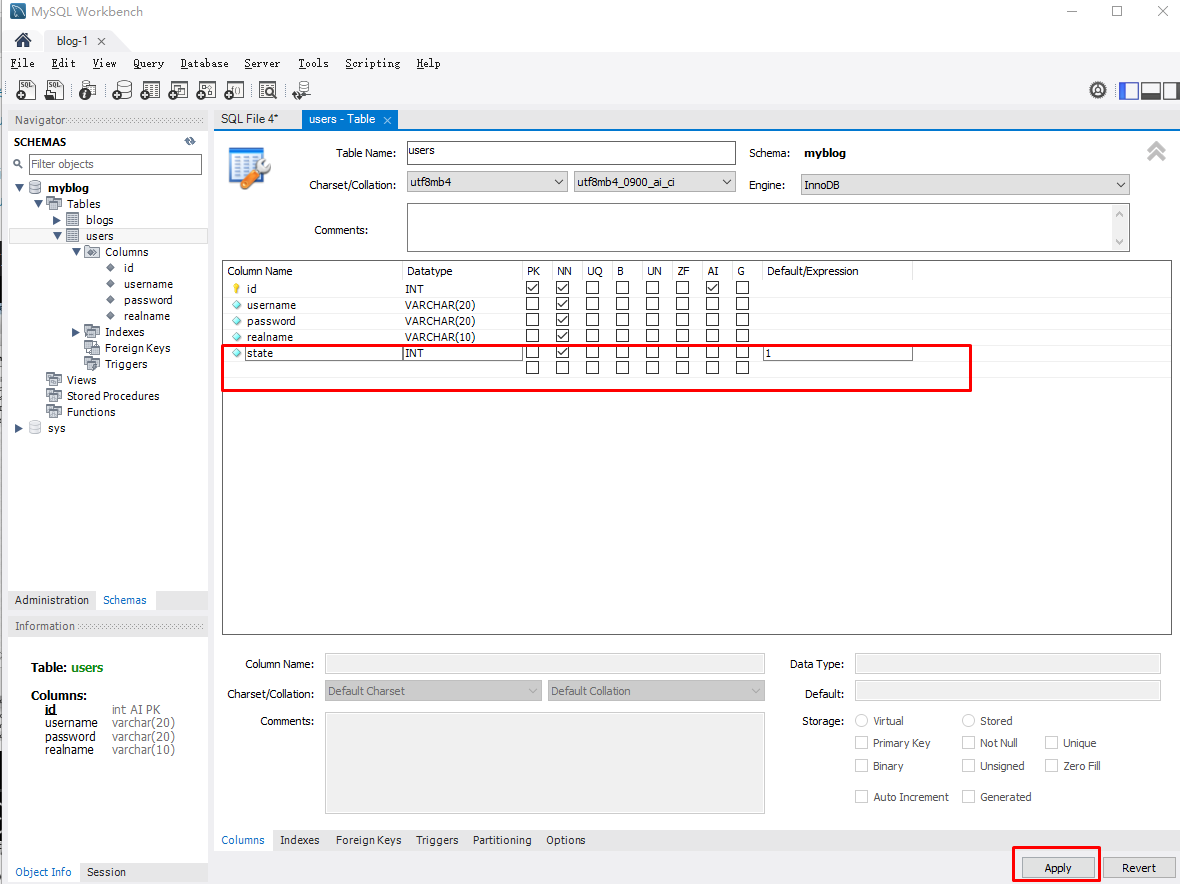Screen dimensions: 1180x884
Task: Click the Apply button
Action: pos(1057,868)
